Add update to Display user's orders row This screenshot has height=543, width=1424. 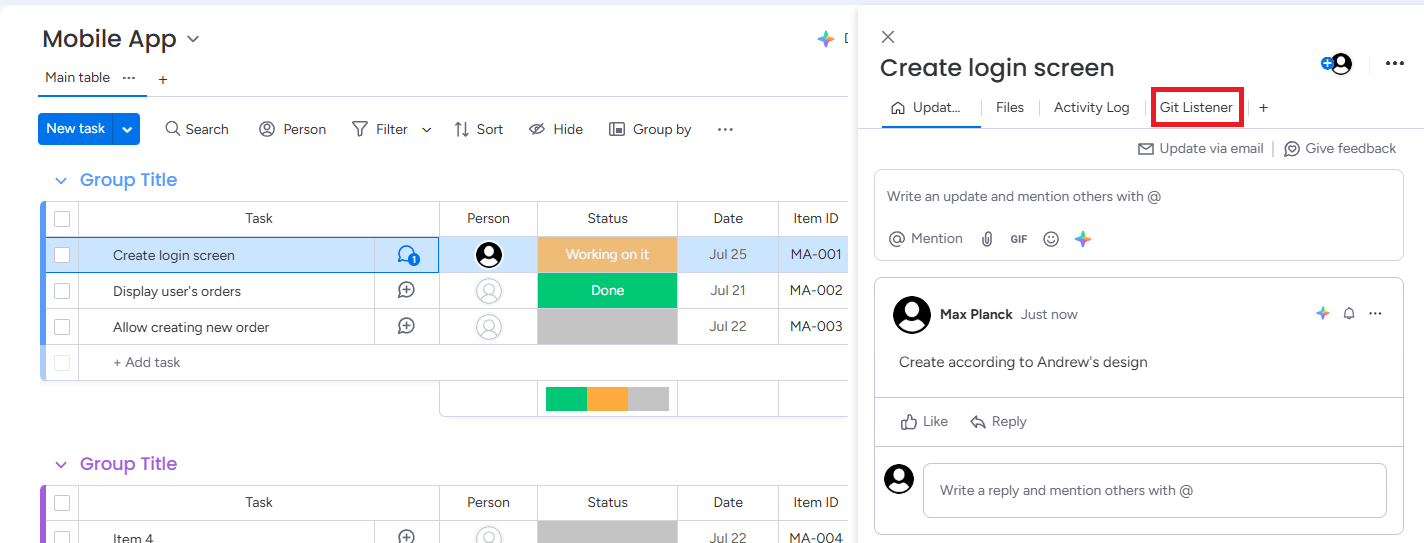[x=406, y=291]
